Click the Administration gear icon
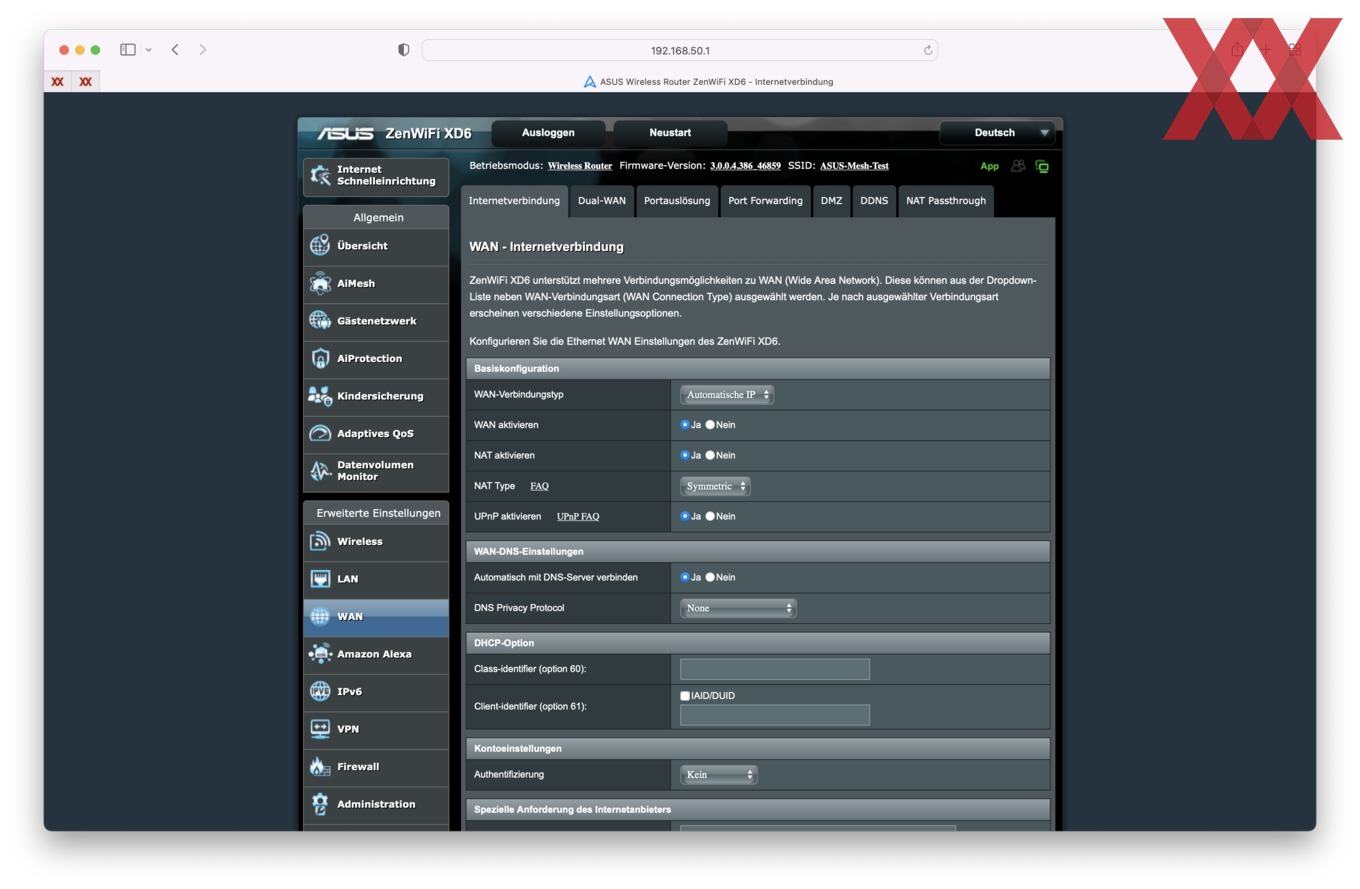The width and height of the screenshot is (1360, 889). click(320, 804)
